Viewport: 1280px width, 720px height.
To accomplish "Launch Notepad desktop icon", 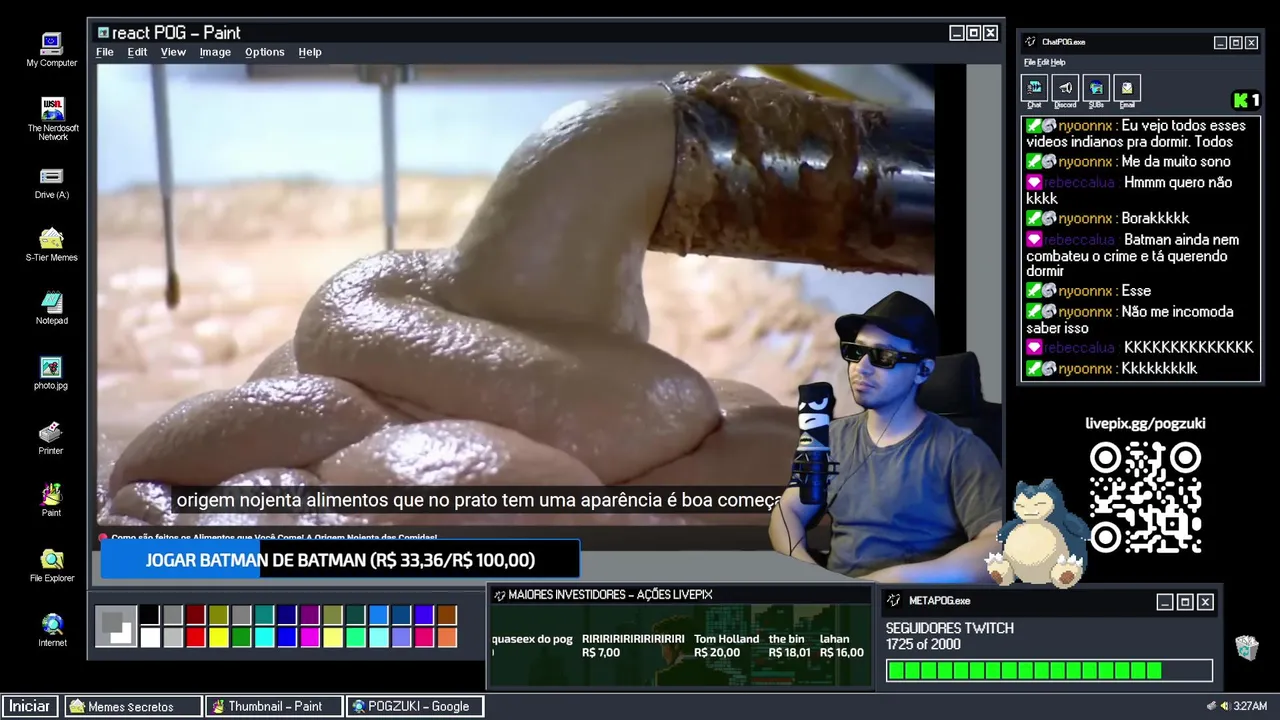I will (x=51, y=308).
